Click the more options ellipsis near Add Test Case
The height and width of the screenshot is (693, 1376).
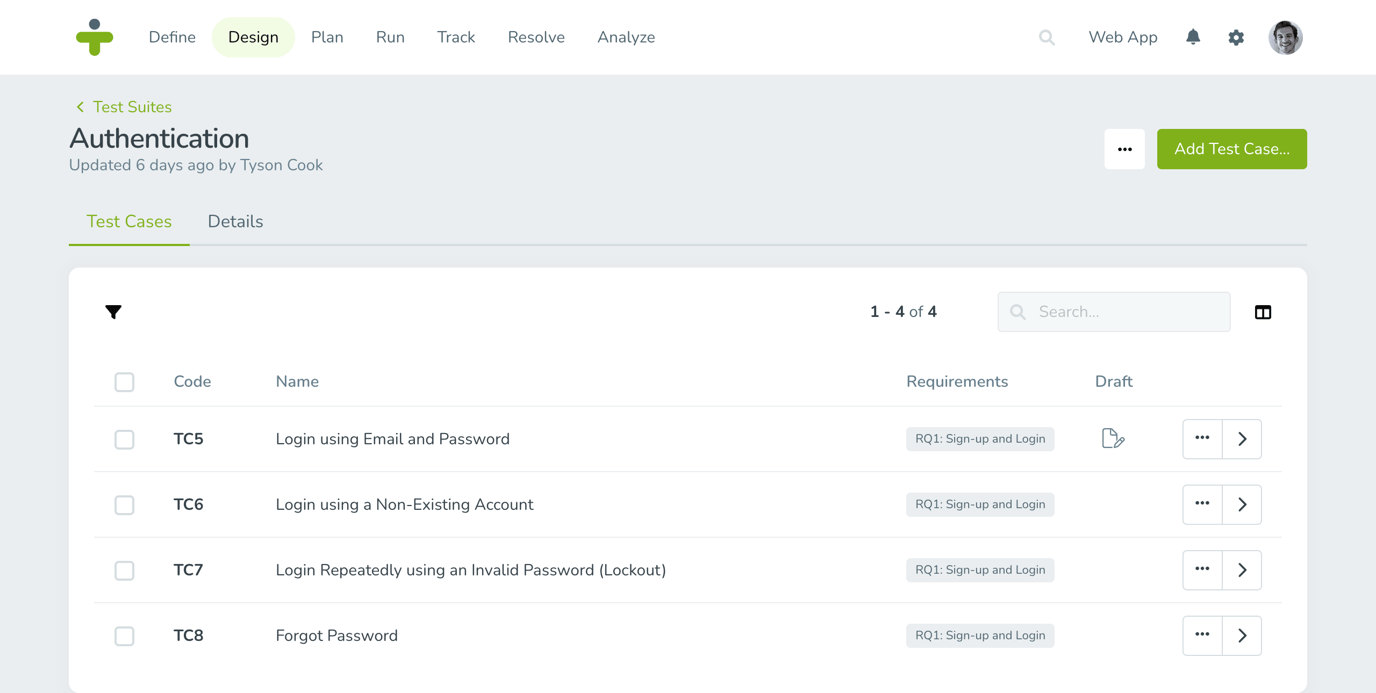tap(1124, 148)
